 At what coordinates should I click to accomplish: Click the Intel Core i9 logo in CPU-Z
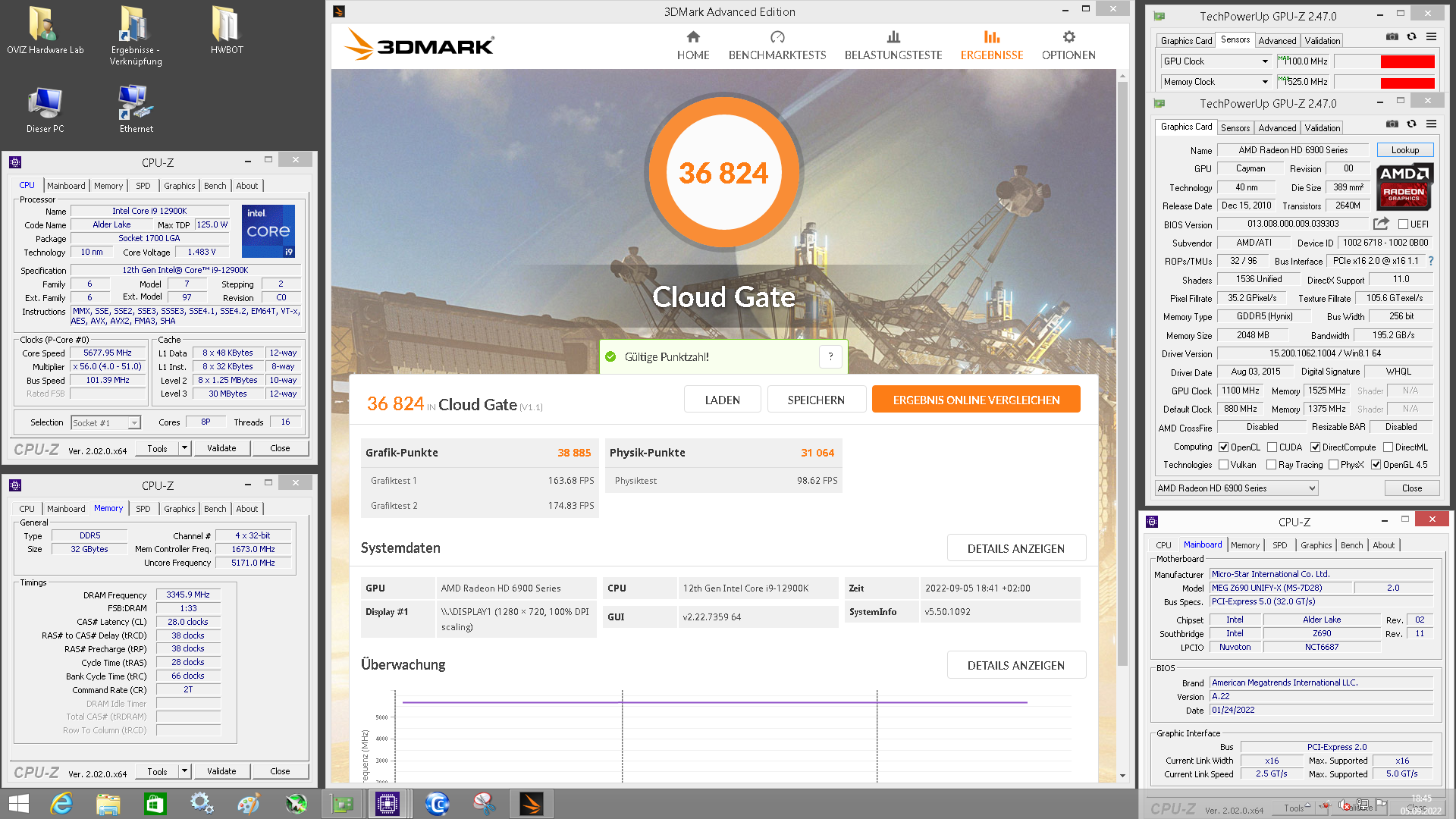[x=268, y=231]
